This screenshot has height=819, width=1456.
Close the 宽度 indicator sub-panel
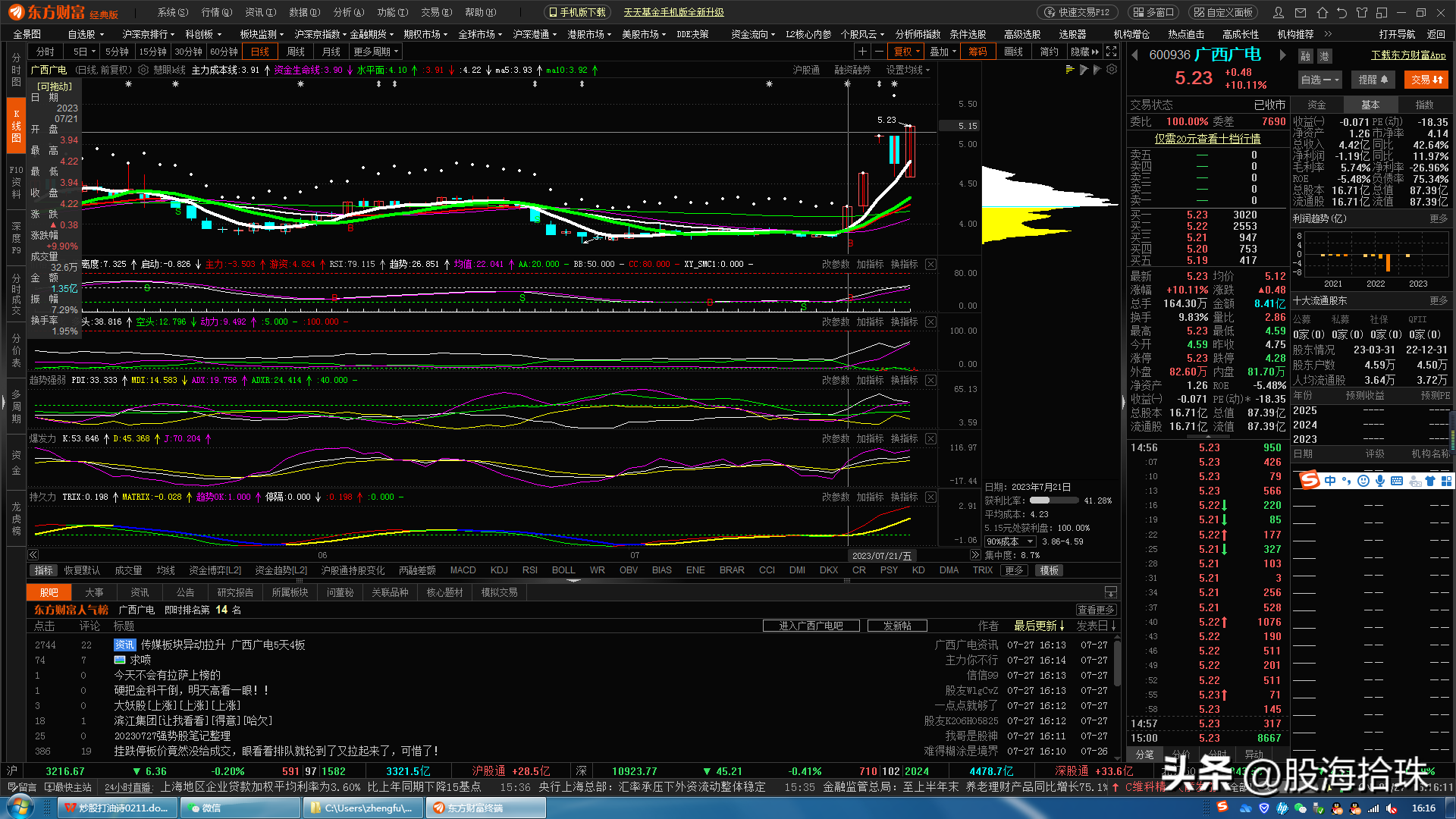tap(930, 265)
